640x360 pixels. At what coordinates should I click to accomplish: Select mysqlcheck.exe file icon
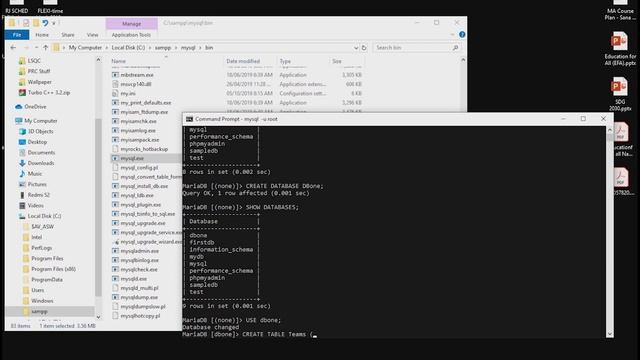point(115,269)
